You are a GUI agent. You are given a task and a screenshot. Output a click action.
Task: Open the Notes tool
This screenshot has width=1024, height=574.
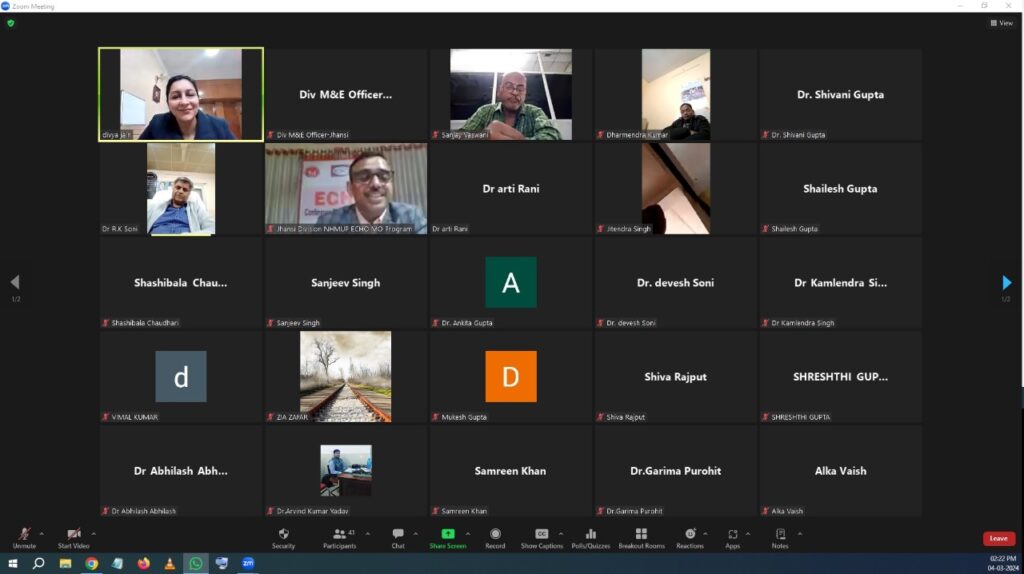pyautogui.click(x=780, y=536)
